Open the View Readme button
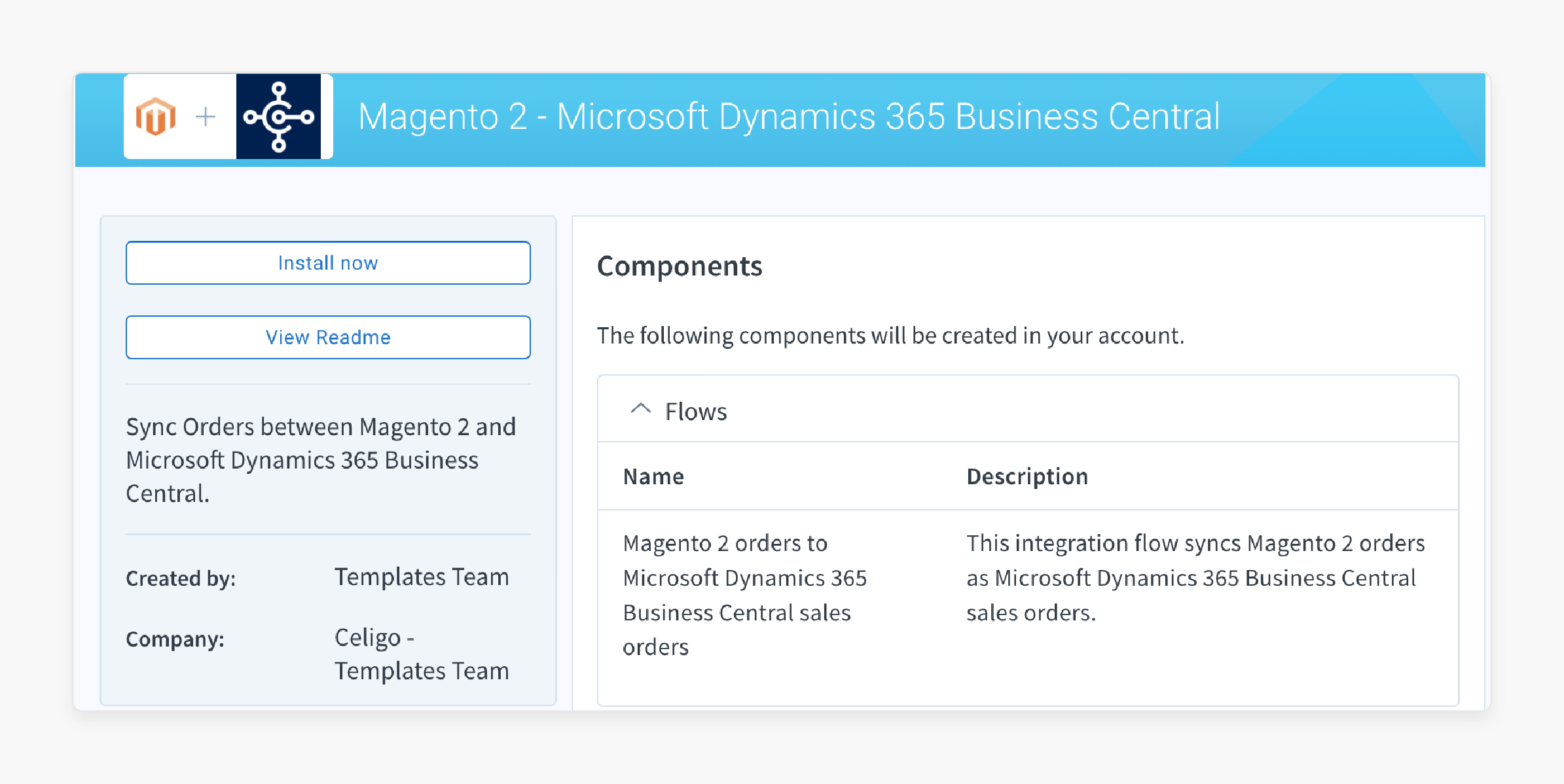1564x784 pixels. pyautogui.click(x=328, y=337)
